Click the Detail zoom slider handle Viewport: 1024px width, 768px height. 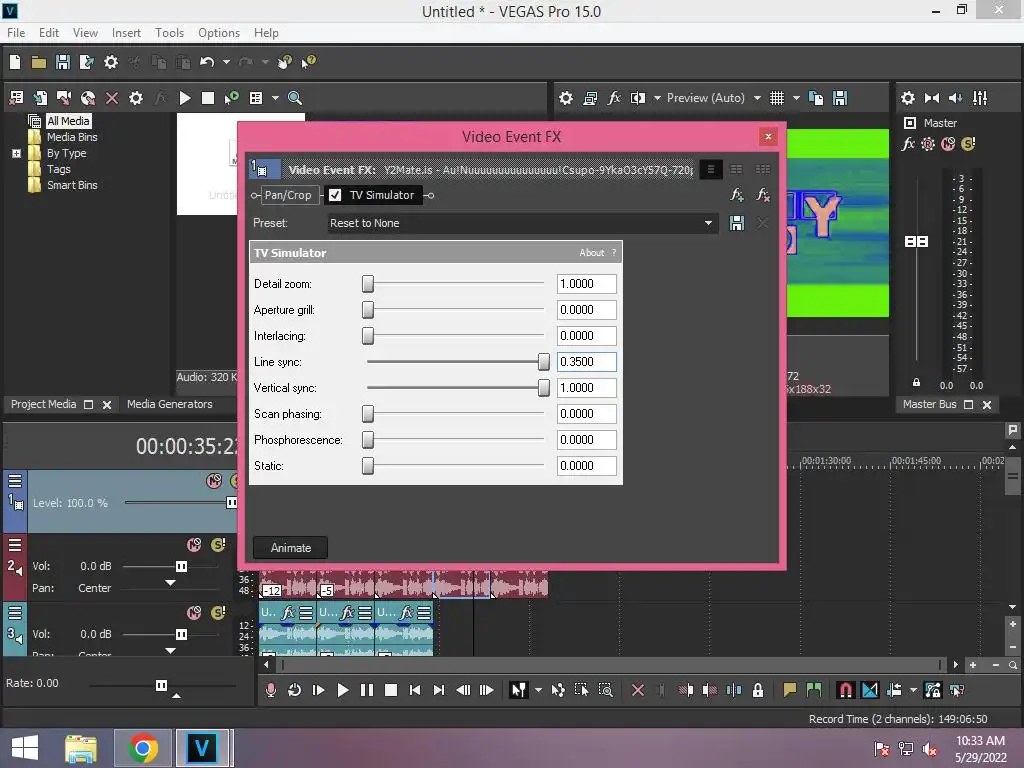368,283
